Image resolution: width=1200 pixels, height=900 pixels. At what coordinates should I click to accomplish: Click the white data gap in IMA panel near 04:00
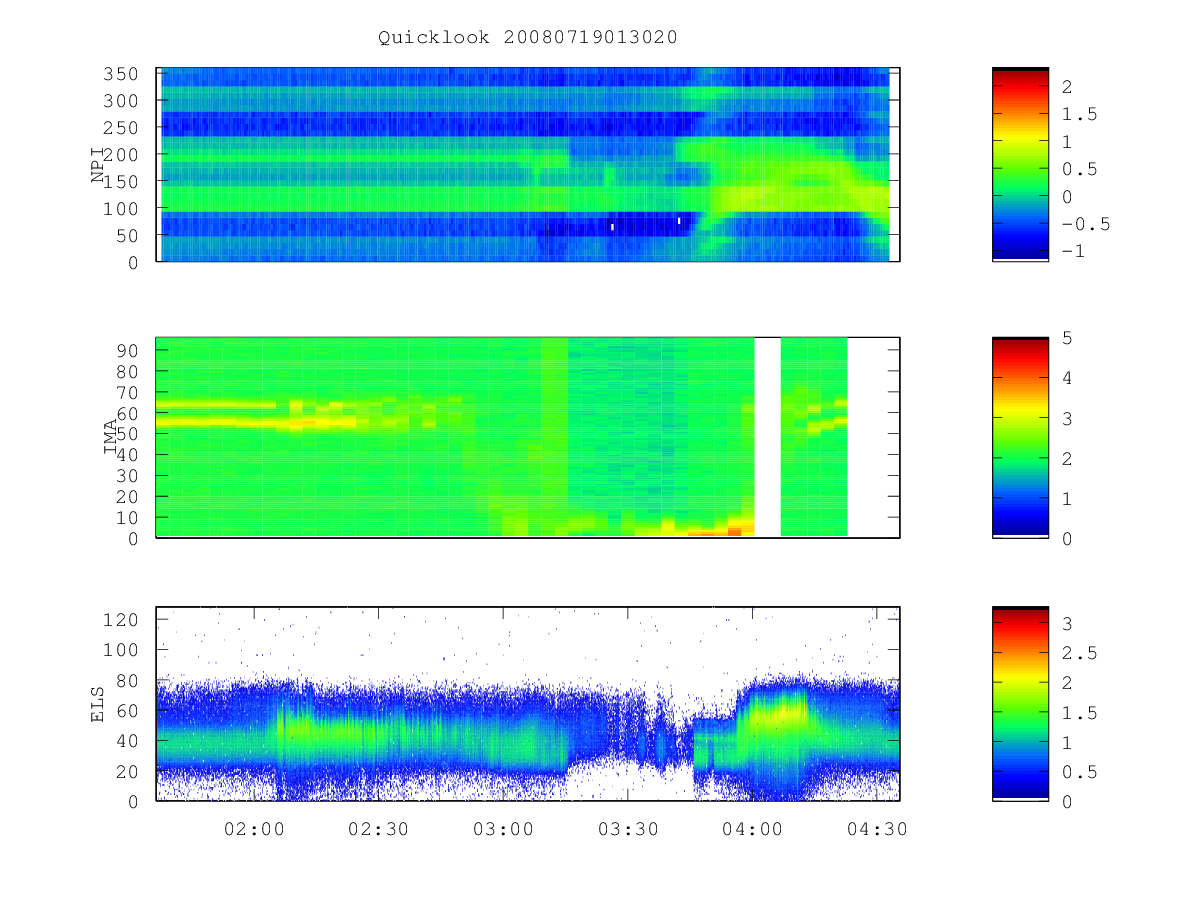coord(767,437)
